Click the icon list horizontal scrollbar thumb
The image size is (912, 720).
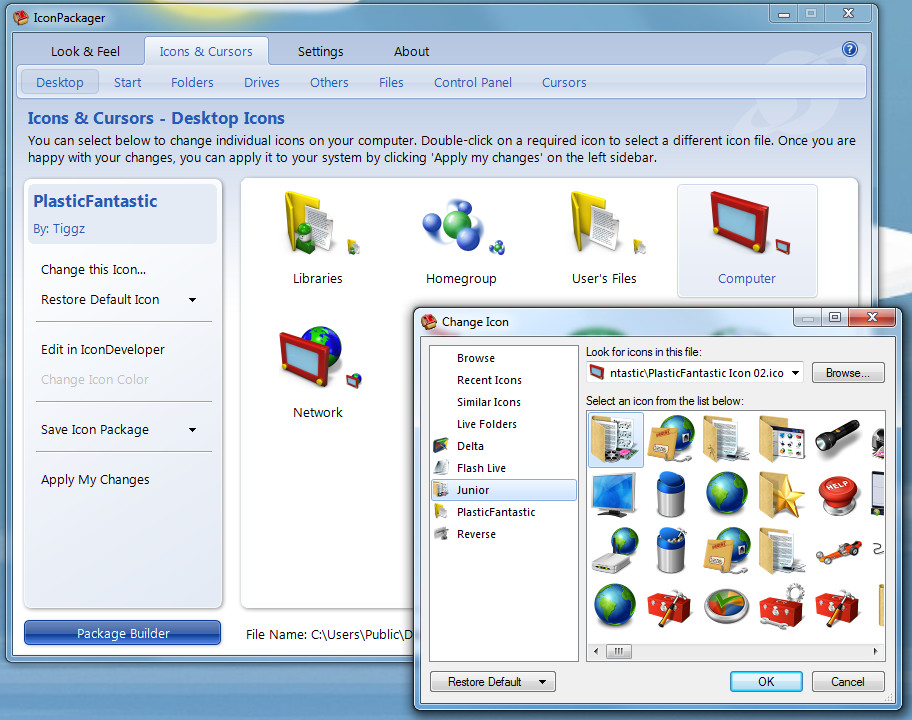[618, 651]
